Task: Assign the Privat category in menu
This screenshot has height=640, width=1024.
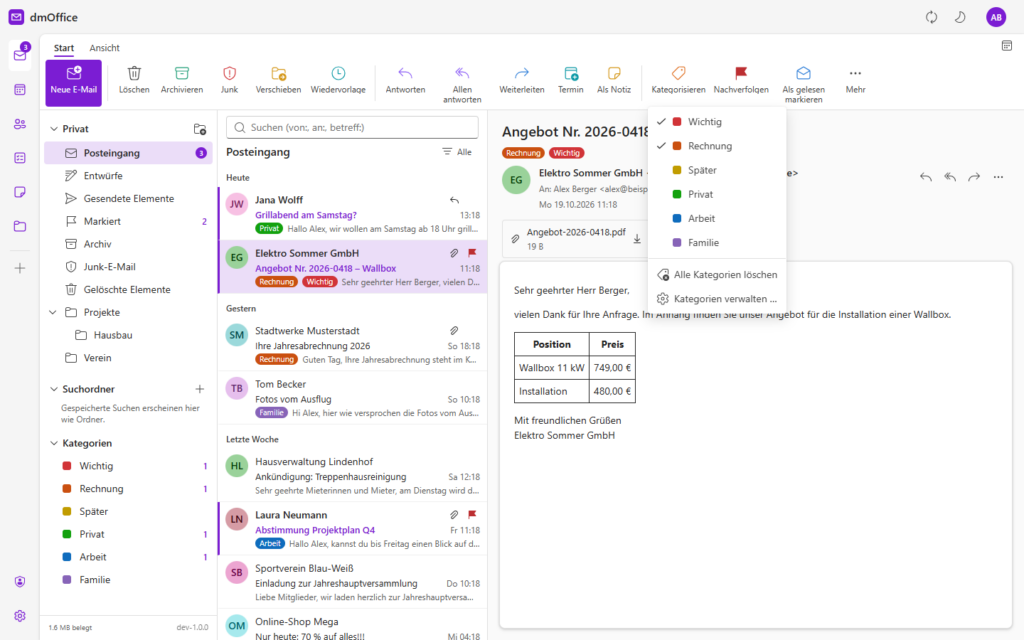Action: 716,194
